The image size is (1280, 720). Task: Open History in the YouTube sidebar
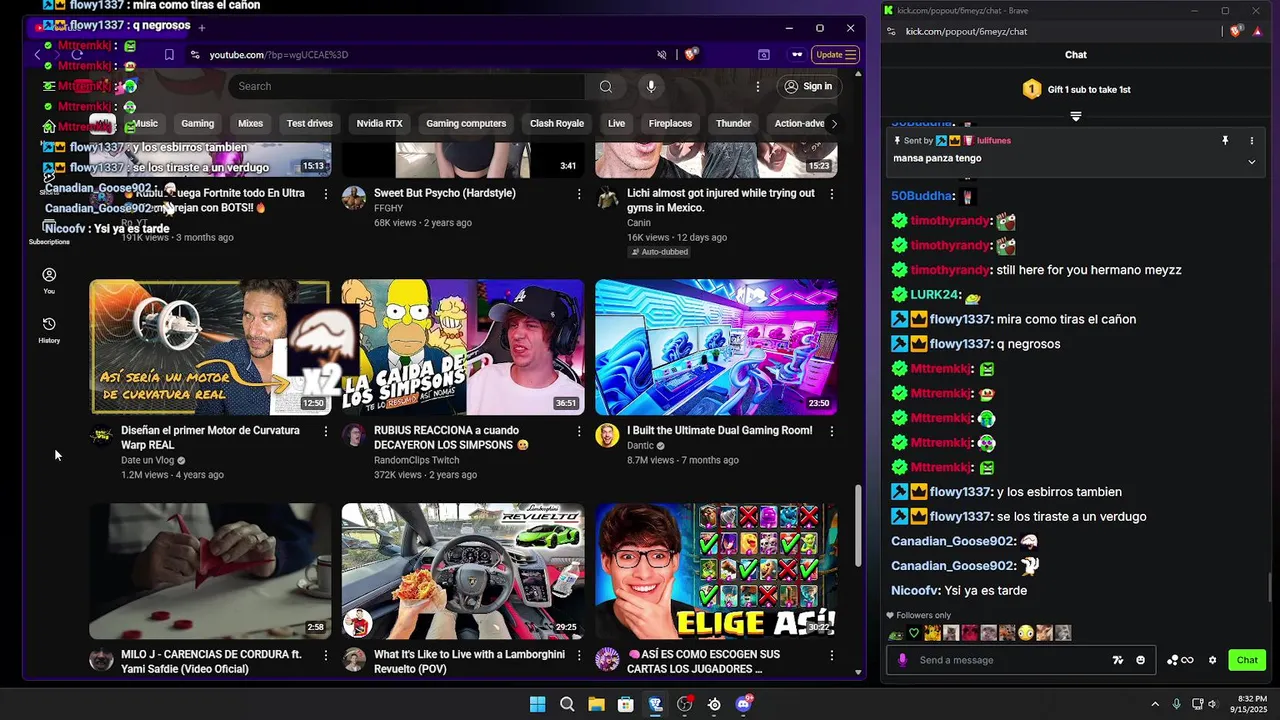(49, 330)
